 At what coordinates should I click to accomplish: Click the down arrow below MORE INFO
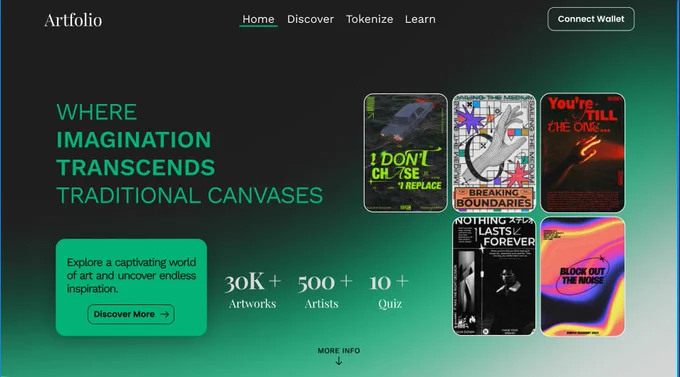pyautogui.click(x=339, y=361)
